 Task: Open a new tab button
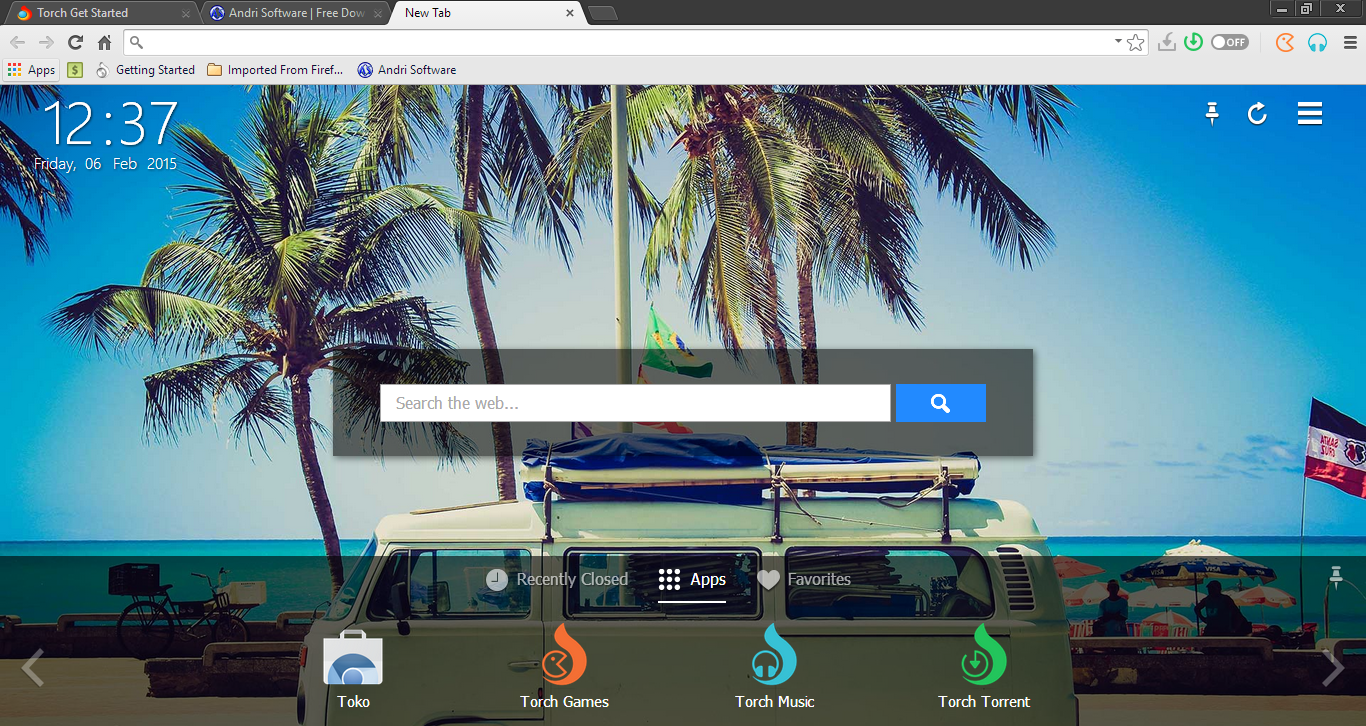pos(602,13)
